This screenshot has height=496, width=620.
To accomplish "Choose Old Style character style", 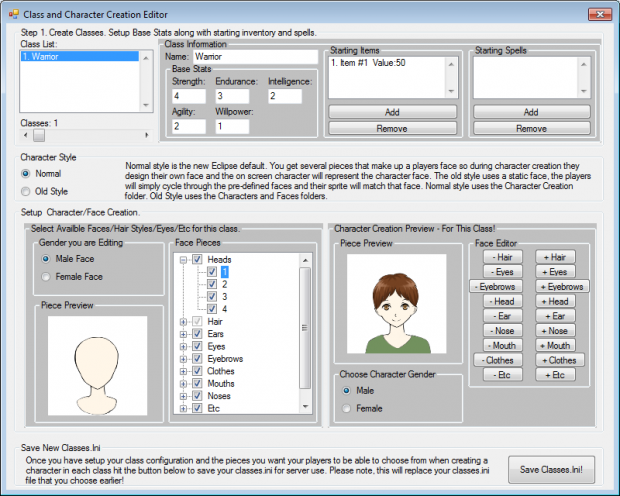I will [27, 190].
